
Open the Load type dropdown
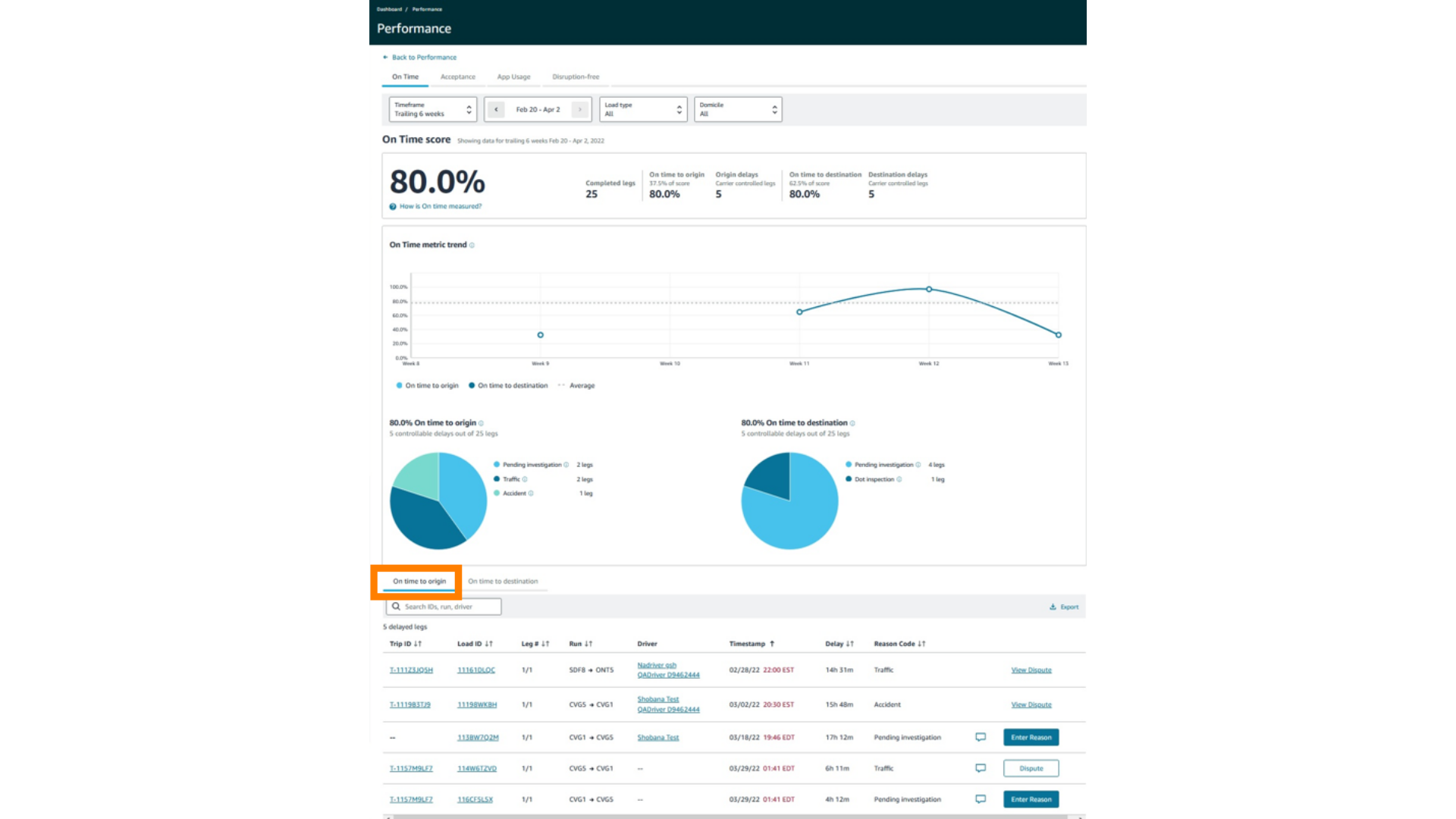(643, 109)
